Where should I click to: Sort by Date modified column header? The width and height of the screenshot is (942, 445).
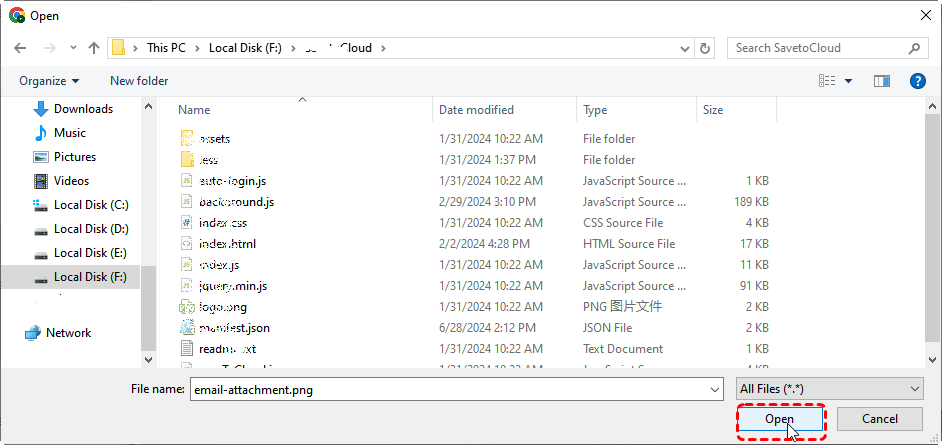[476, 110]
